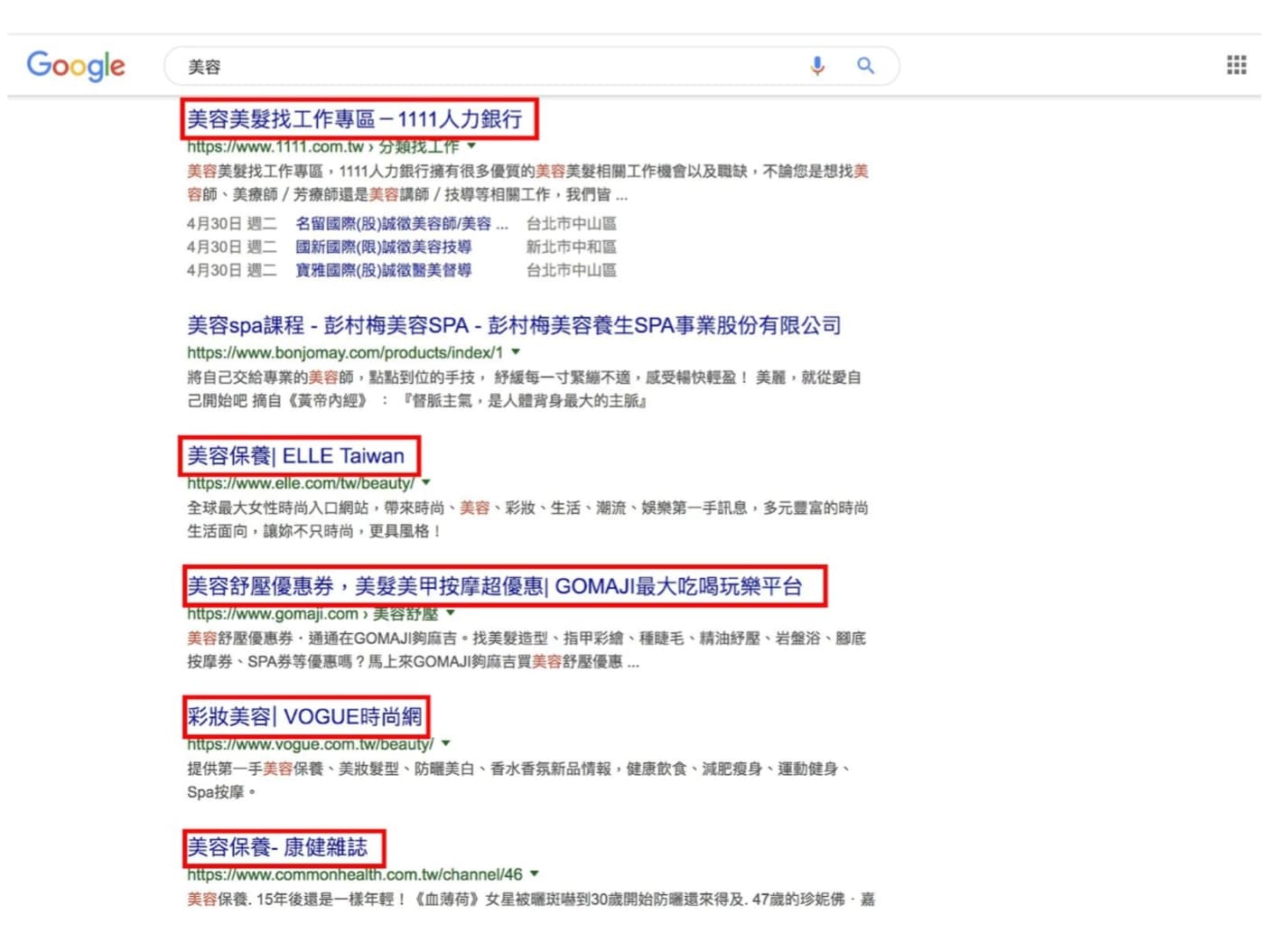Click the search box containing 美容
The image size is (1277, 952).
coord(531,66)
